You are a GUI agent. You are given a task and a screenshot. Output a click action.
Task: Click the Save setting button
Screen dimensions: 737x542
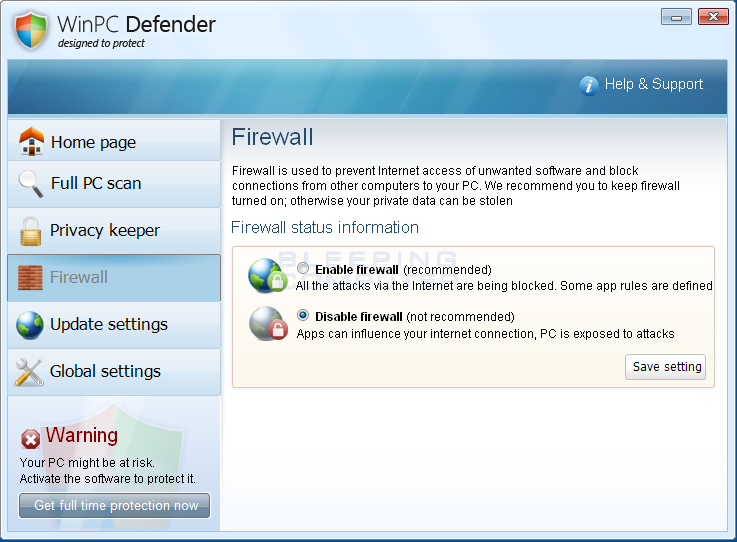[666, 367]
